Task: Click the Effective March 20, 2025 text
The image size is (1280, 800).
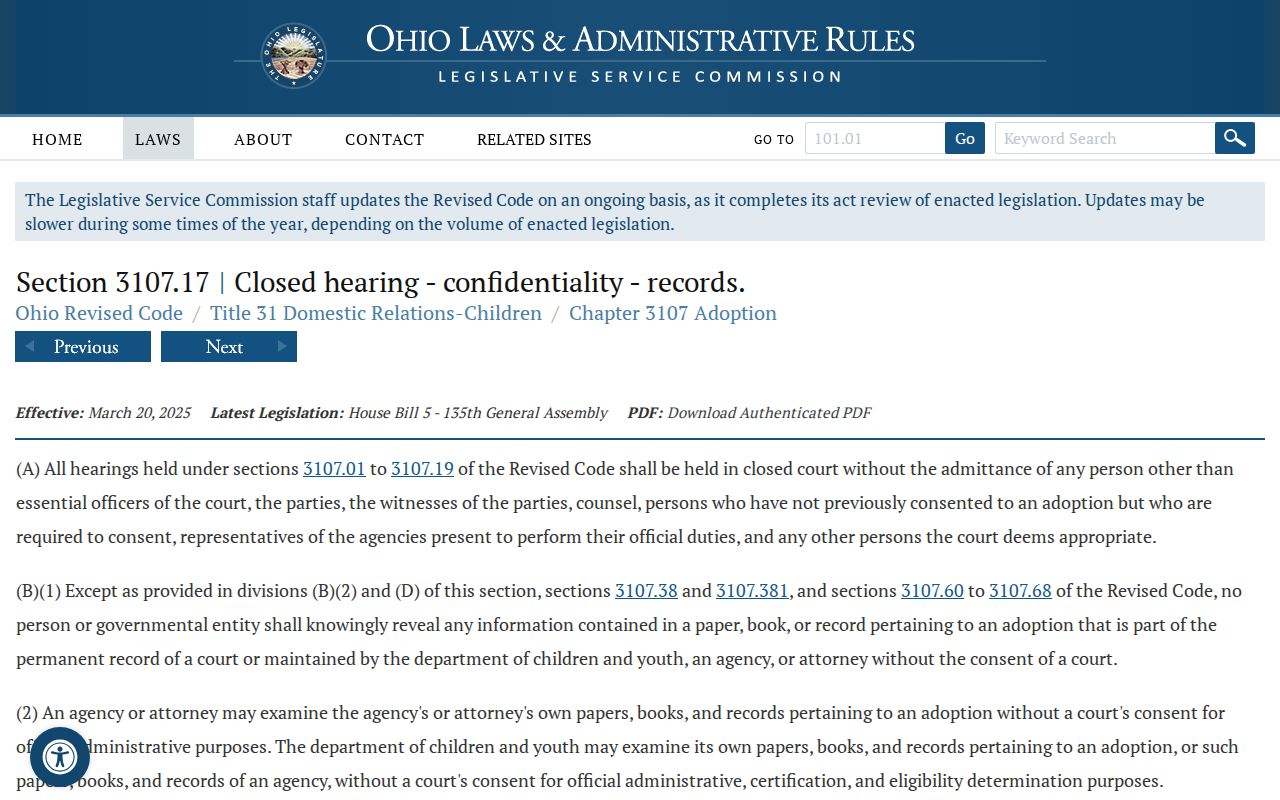Action: [103, 413]
